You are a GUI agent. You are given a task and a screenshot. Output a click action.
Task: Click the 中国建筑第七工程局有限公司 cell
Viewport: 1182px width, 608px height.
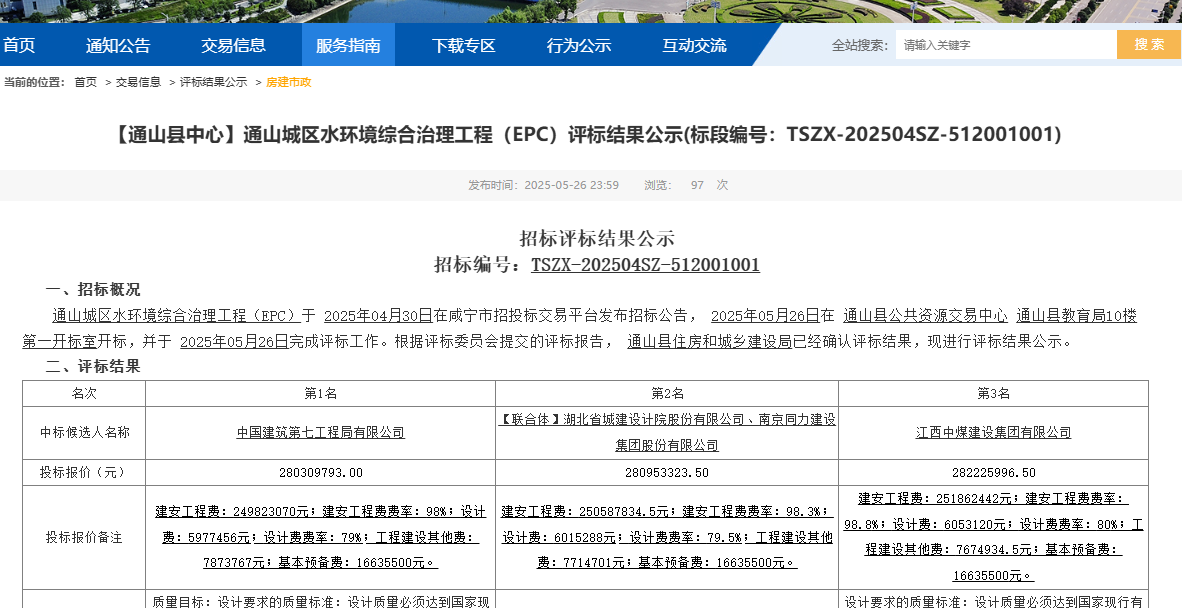click(x=320, y=433)
